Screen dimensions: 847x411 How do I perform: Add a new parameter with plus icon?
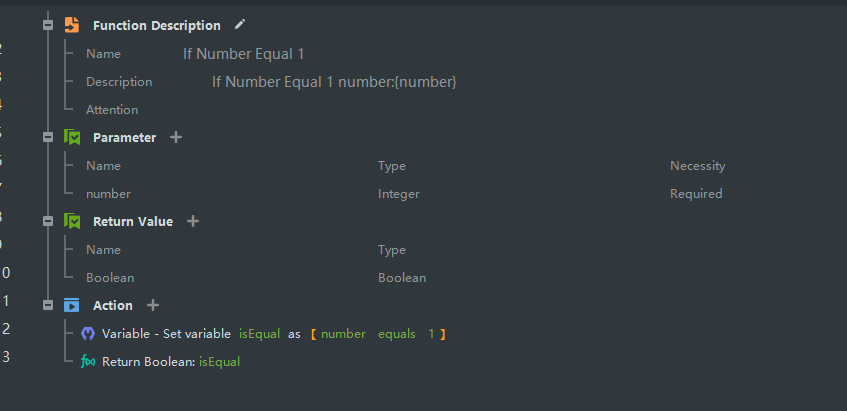click(x=176, y=137)
